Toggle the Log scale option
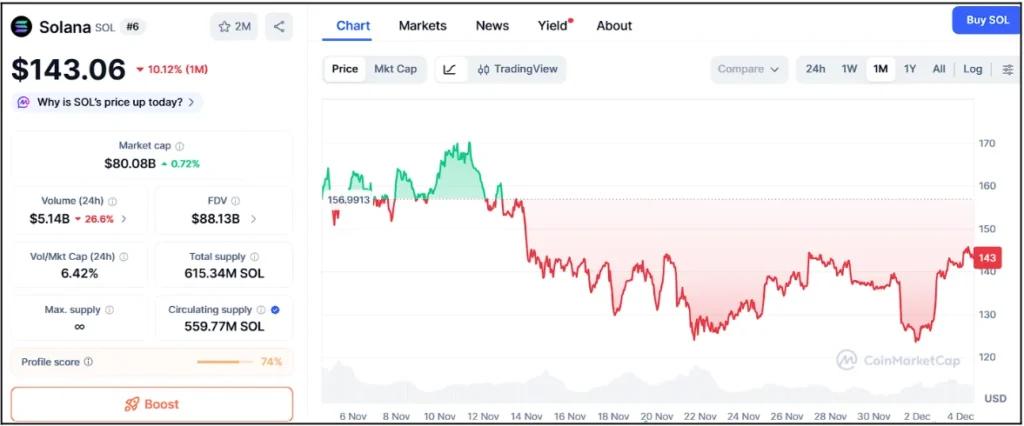Screen dimensions: 1024x426 [973, 69]
